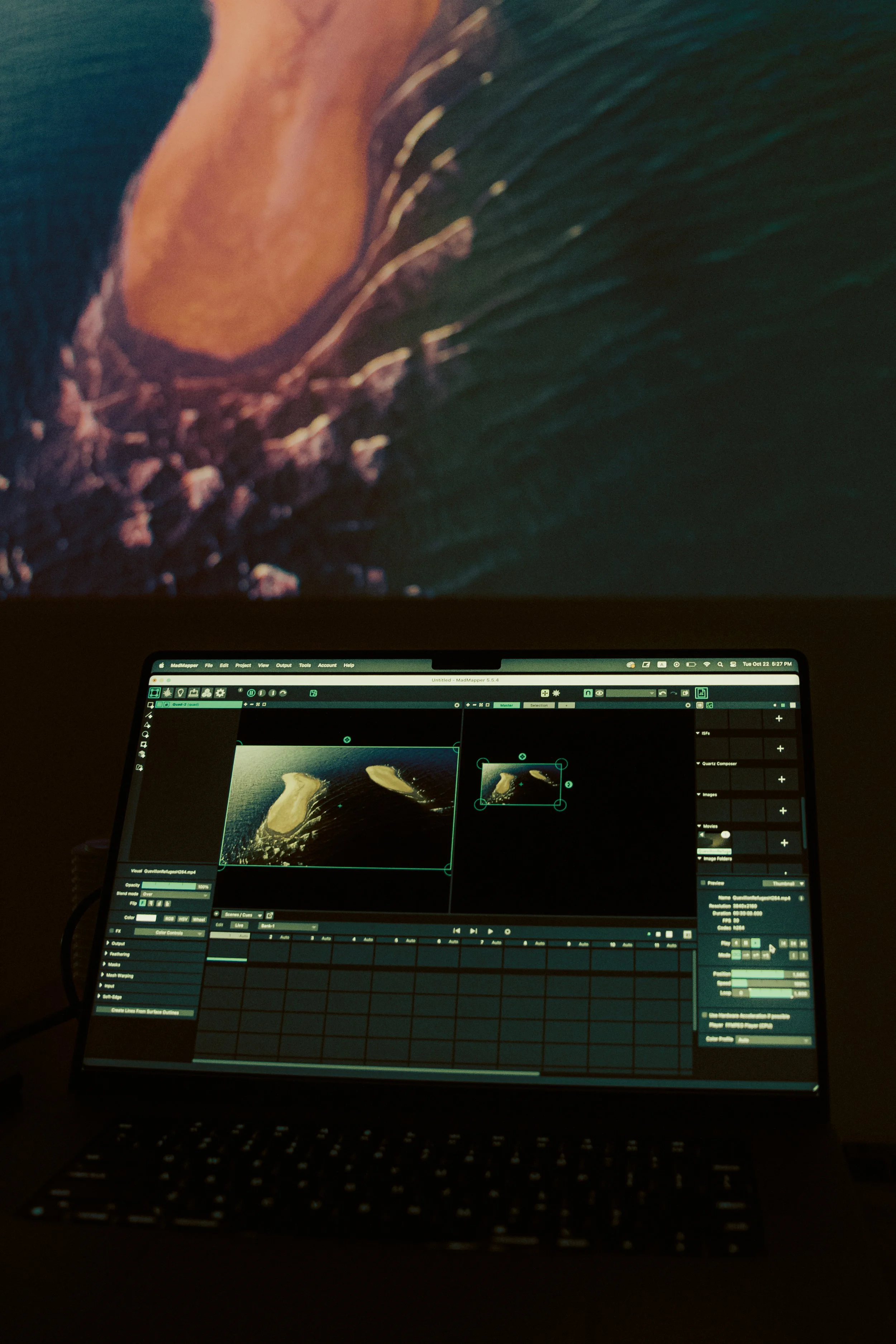Select the Surfaces (quad) mode icon
This screenshot has width=896, height=1344.
154,692
